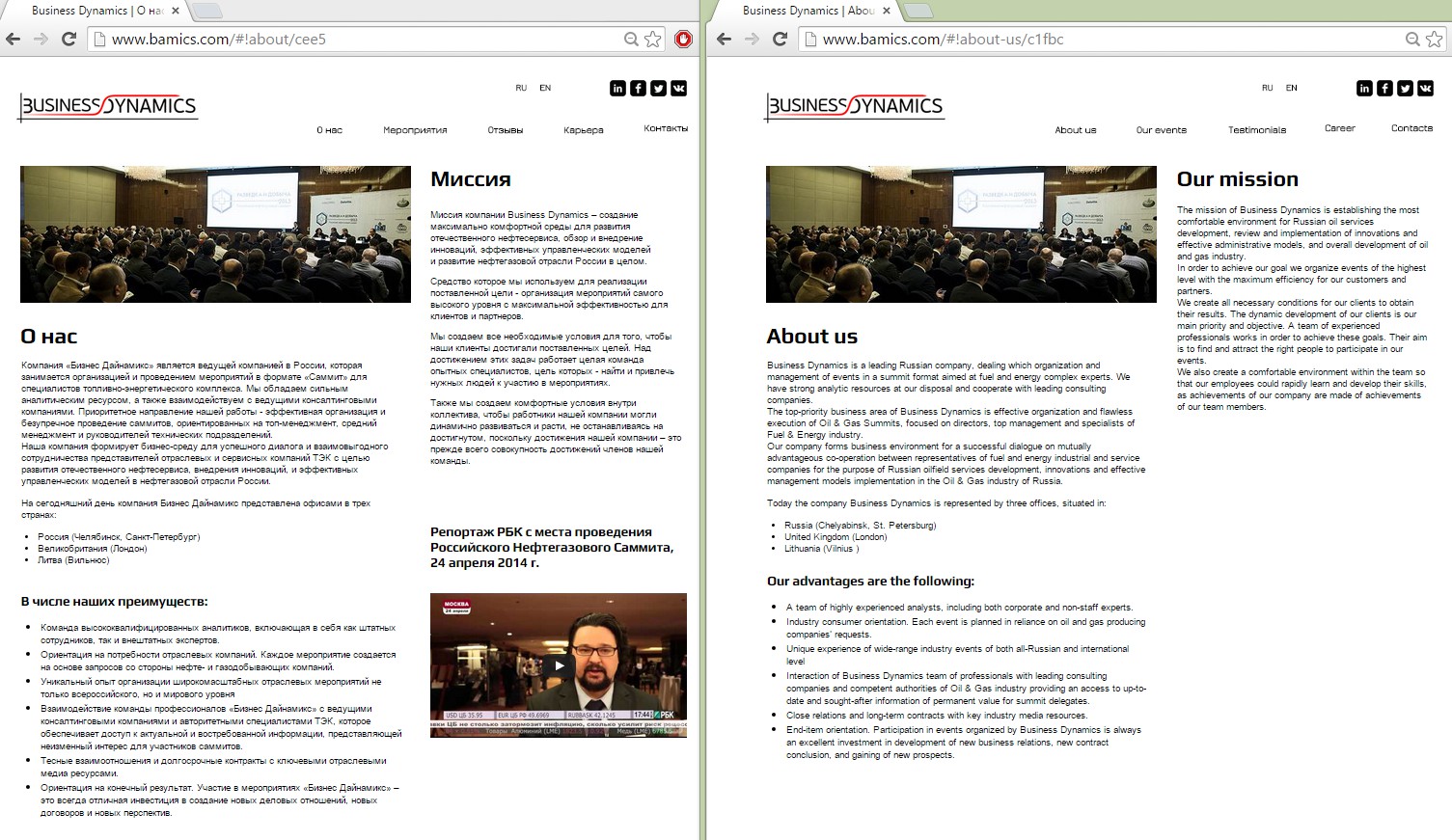Switch to RU language on the English page

(x=1268, y=88)
